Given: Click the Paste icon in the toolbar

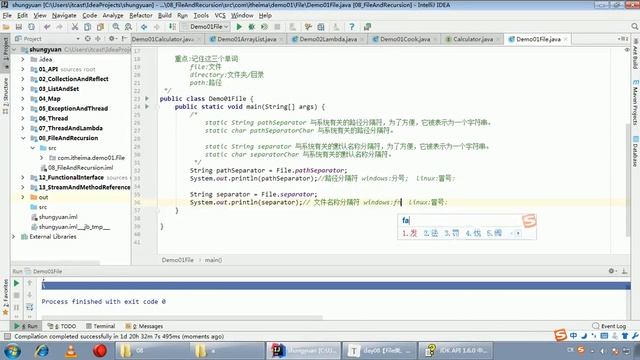Looking at the screenshot, I should tap(100, 27).
